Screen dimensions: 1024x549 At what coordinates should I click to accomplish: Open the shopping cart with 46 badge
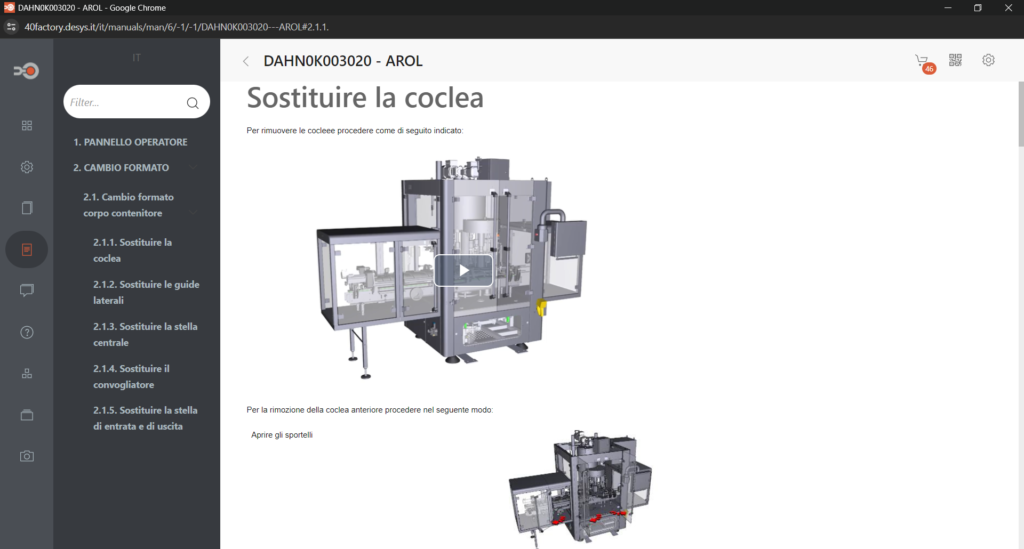[x=925, y=63]
